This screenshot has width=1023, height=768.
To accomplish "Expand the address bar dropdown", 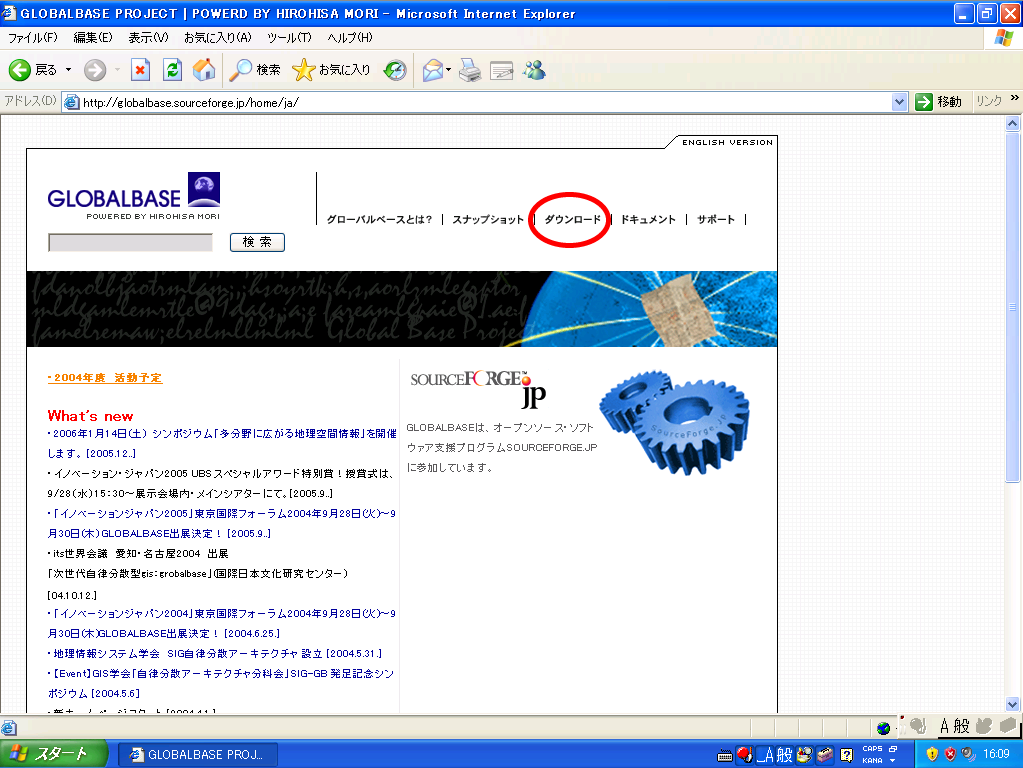I will click(900, 102).
